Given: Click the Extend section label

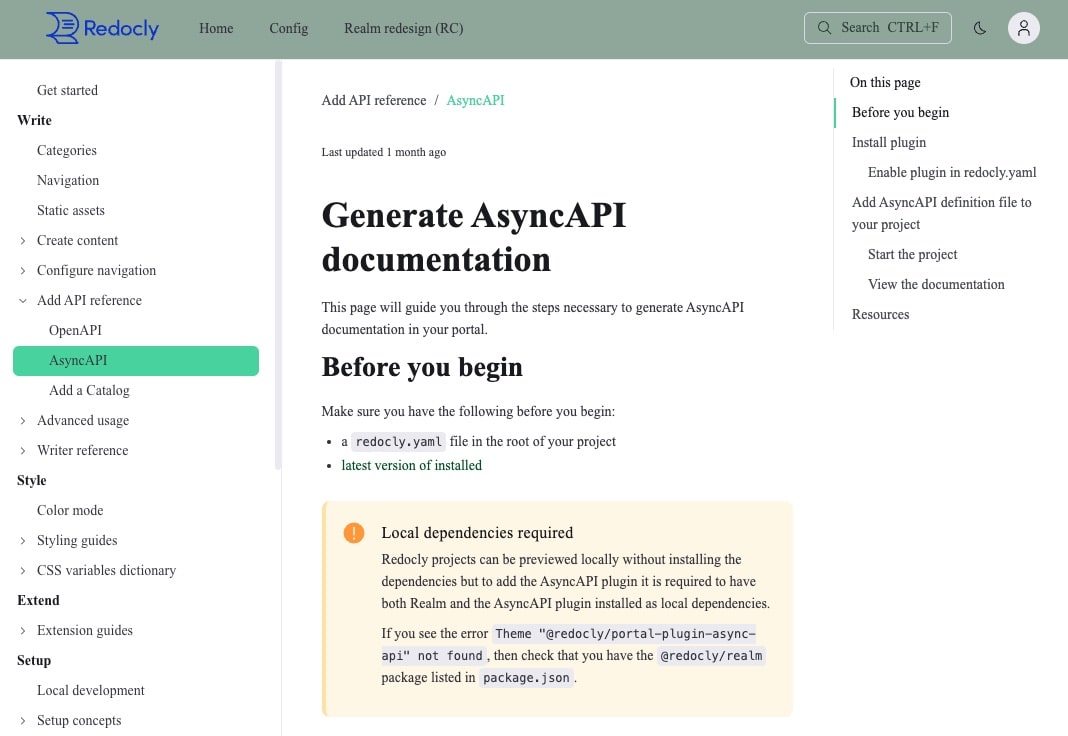Looking at the screenshot, I should click(38, 601).
